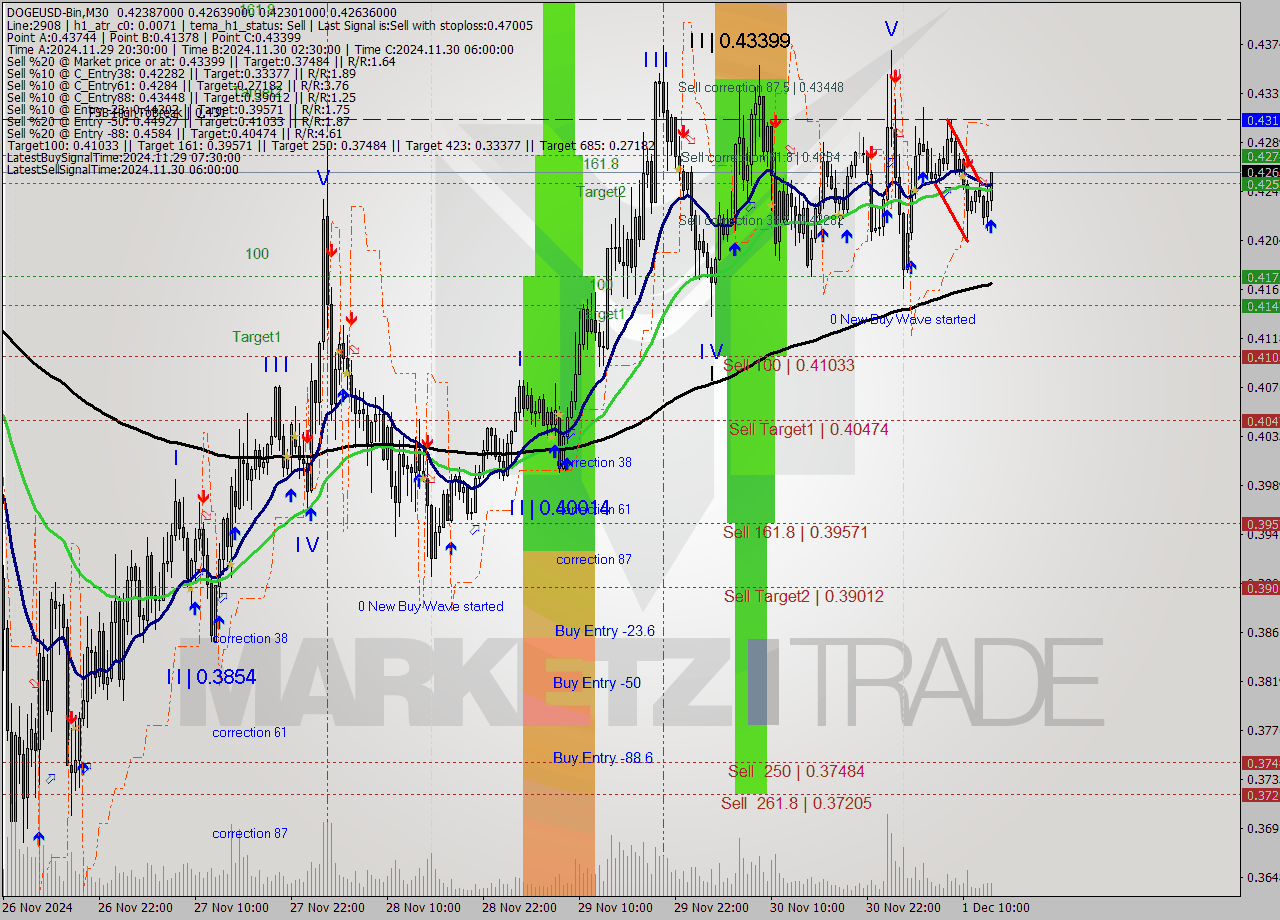Click the '30 Nov 22:00' time axis label
Screen dimensions: 1280x920
(904, 908)
